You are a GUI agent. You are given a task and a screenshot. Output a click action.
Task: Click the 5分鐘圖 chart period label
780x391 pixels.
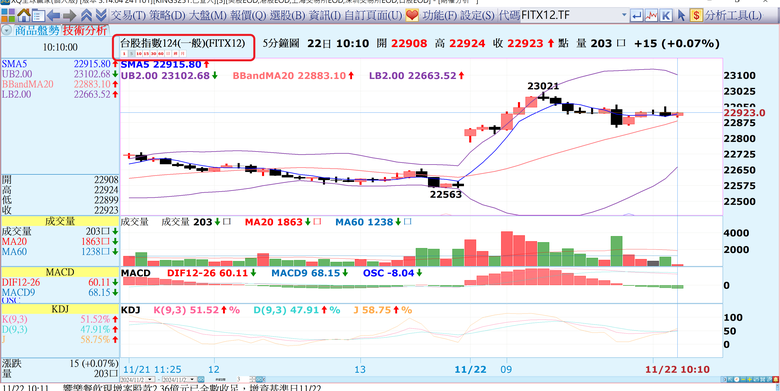pos(281,43)
